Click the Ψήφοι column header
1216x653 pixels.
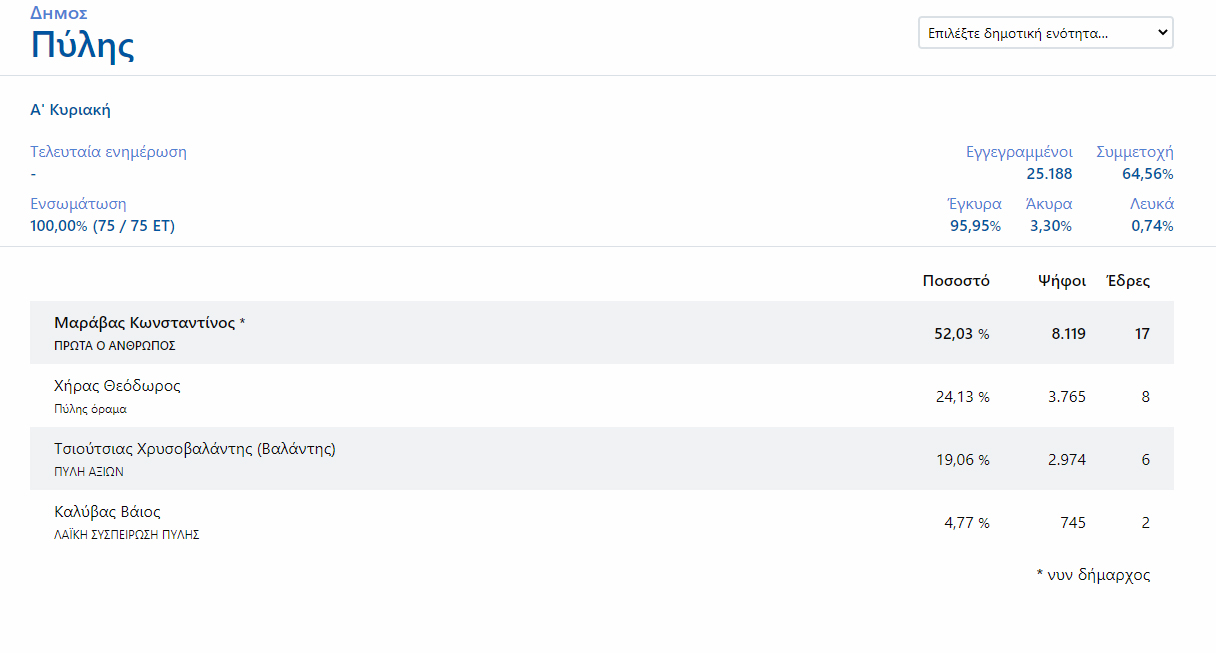pos(1062,281)
